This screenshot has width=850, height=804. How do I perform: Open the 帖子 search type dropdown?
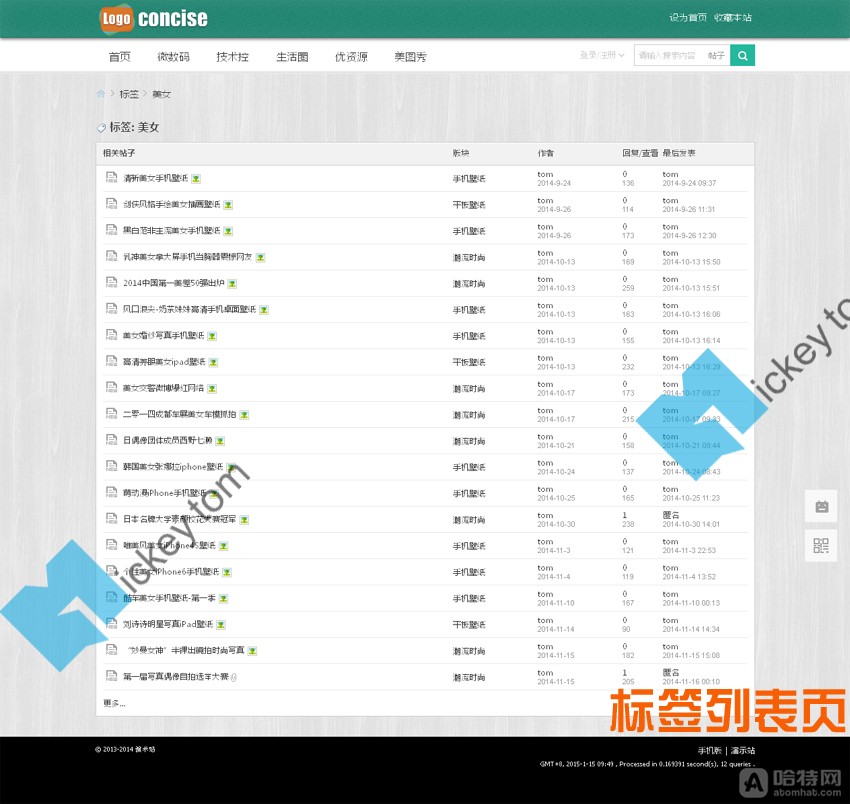point(716,55)
